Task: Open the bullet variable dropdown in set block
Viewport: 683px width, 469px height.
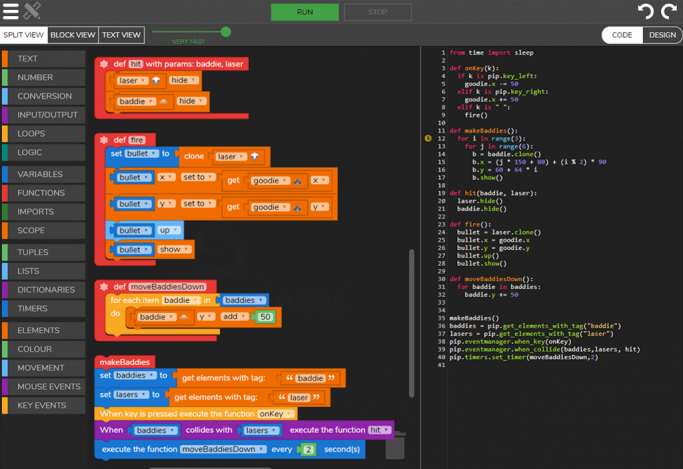Action: click(x=142, y=154)
